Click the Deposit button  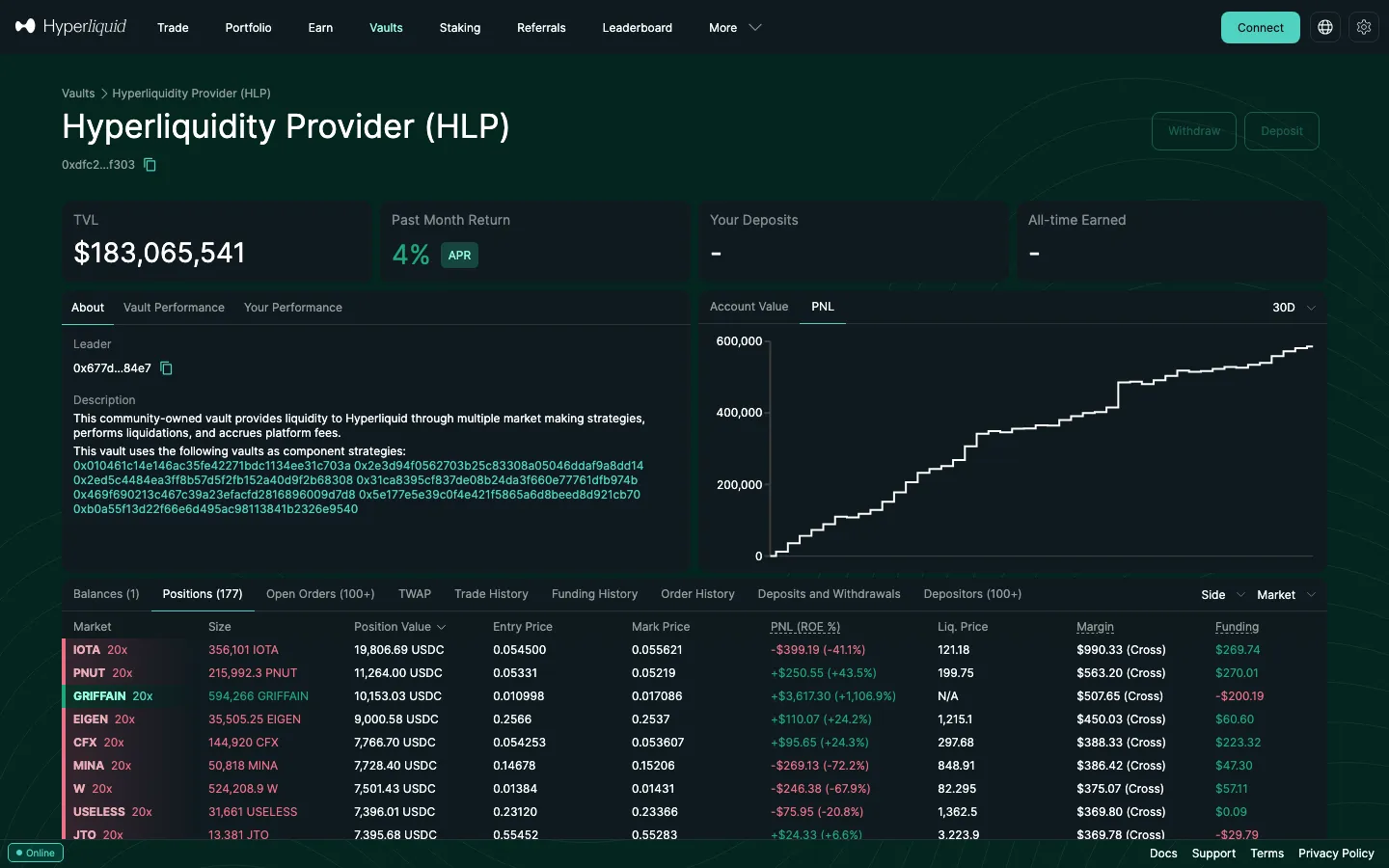pos(1282,131)
